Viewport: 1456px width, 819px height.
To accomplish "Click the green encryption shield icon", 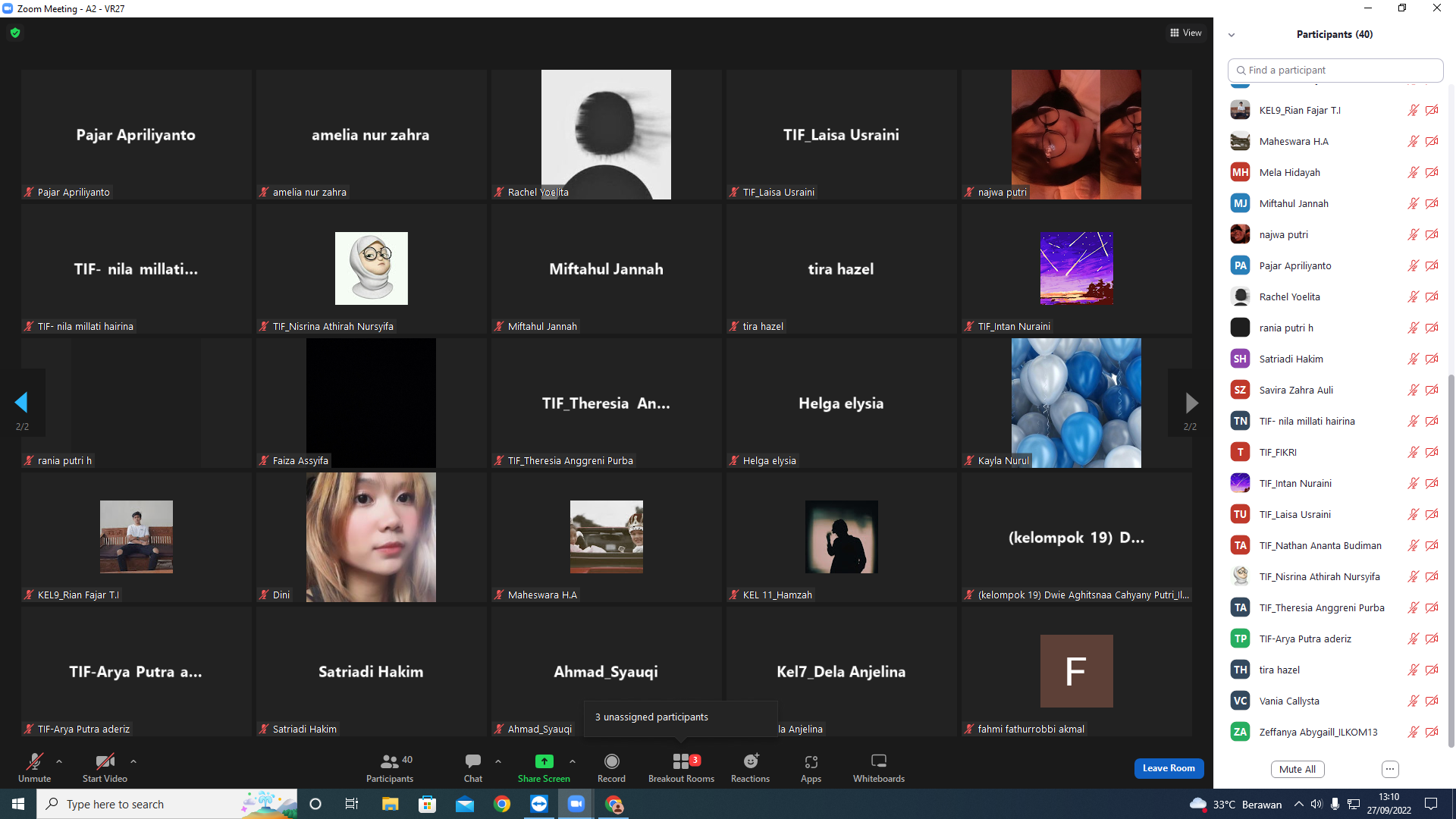I will (x=15, y=33).
